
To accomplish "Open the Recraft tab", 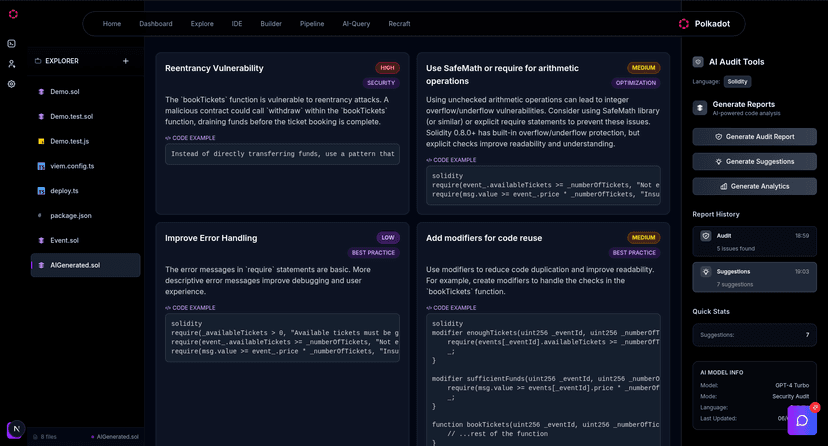I will (x=399, y=24).
